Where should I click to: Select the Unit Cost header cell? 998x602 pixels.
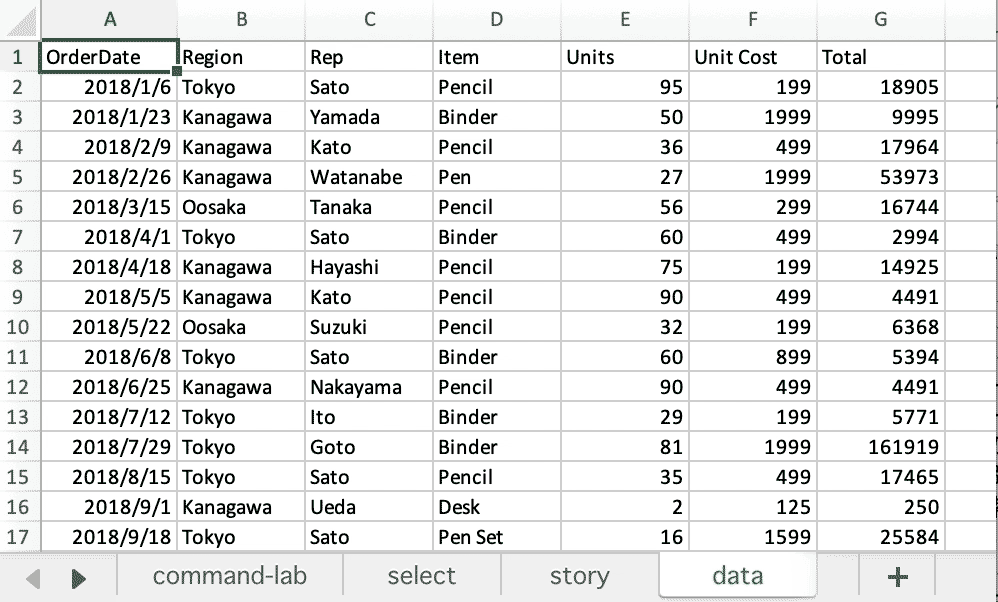752,57
